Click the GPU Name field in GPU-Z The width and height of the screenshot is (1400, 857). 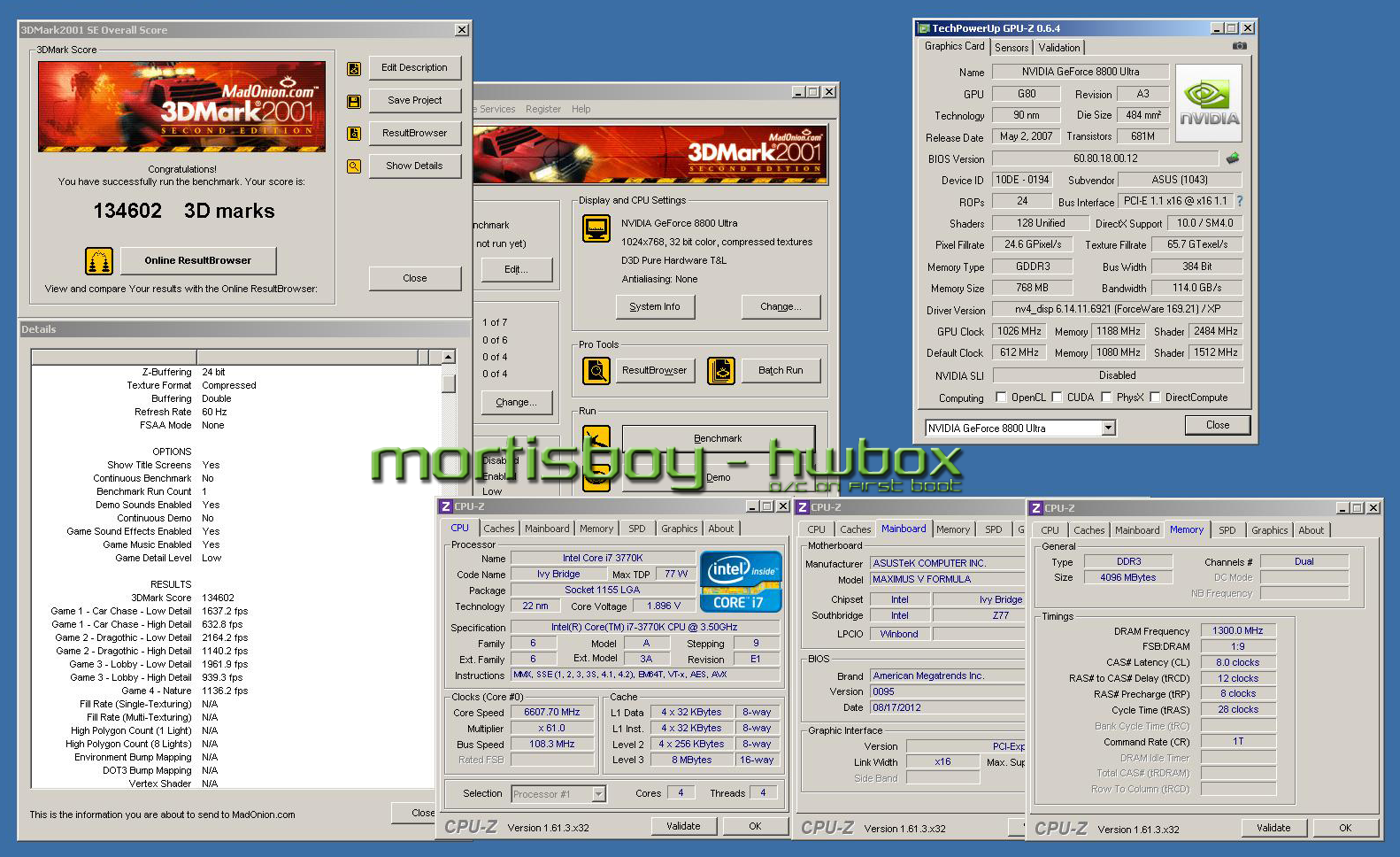[x=1081, y=72]
